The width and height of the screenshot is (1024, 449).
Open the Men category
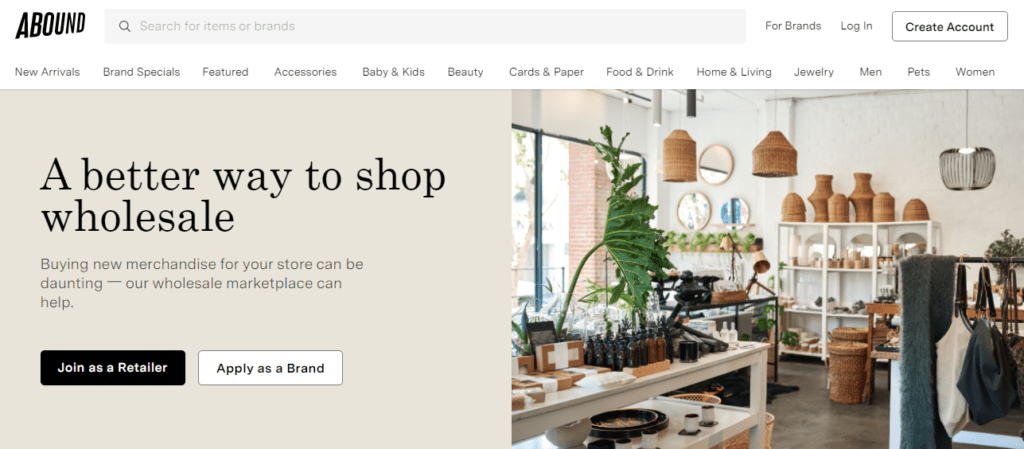point(871,72)
